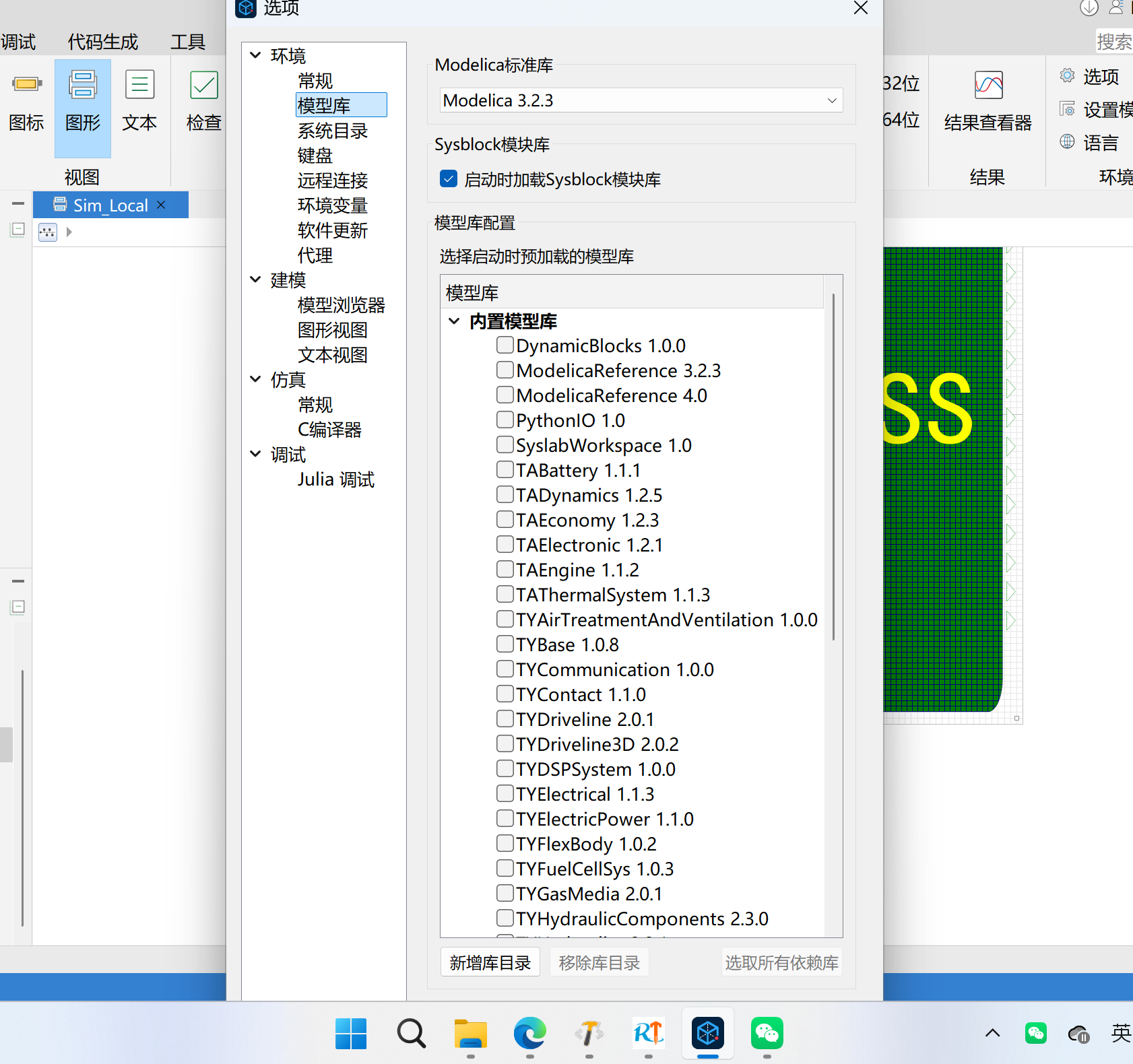Uncheck 启动时加载Sysblock模块库 checkbox
Image resolution: width=1133 pixels, height=1064 pixels.
pyautogui.click(x=449, y=178)
